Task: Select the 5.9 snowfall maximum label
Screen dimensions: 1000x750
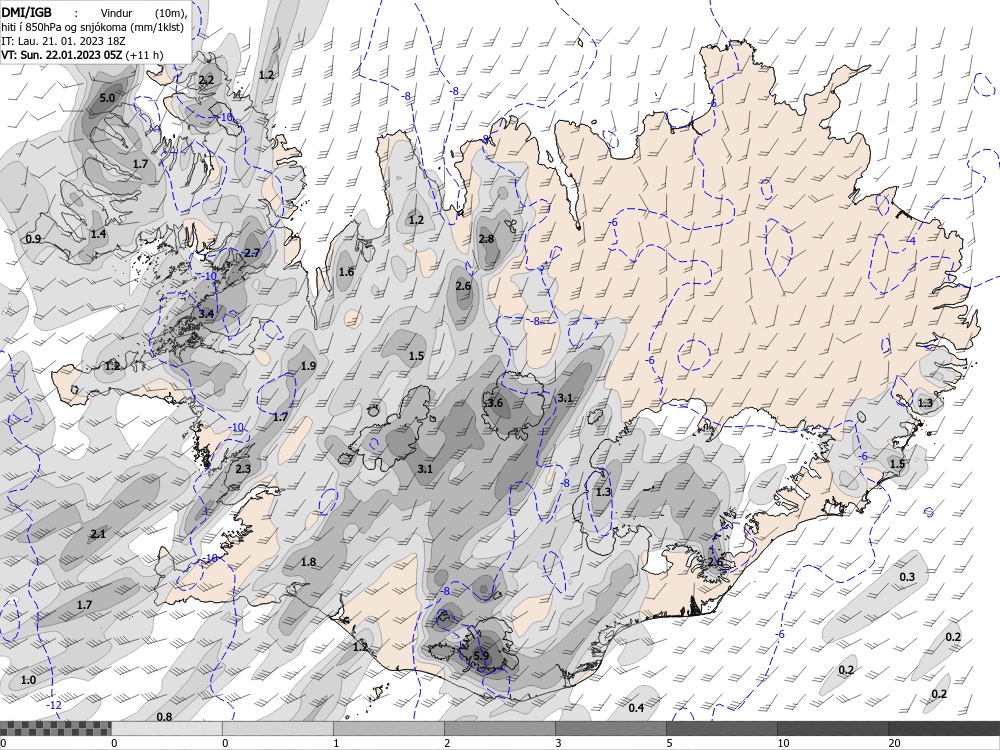Action: click(x=482, y=656)
